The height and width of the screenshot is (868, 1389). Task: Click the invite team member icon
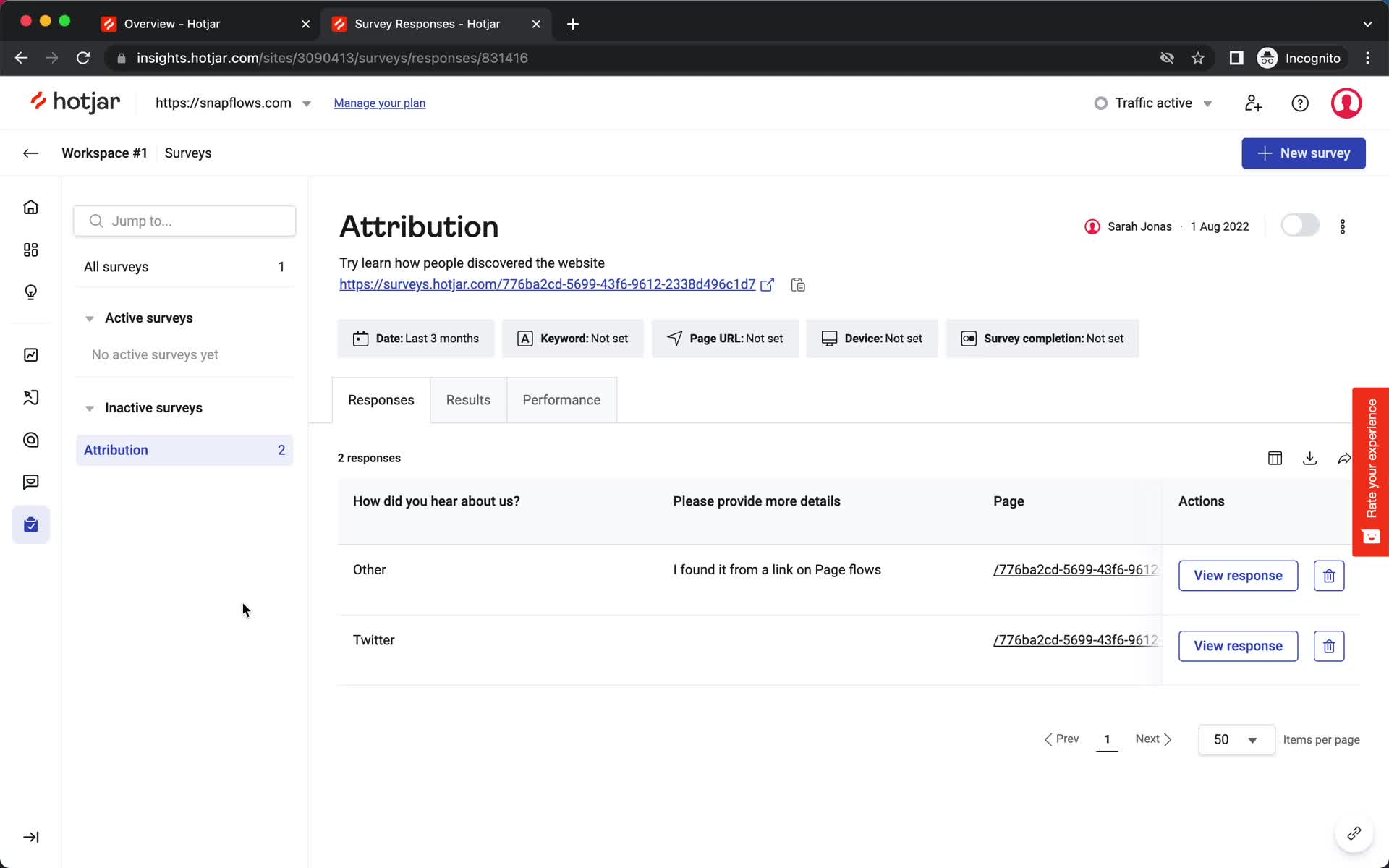[x=1253, y=103]
